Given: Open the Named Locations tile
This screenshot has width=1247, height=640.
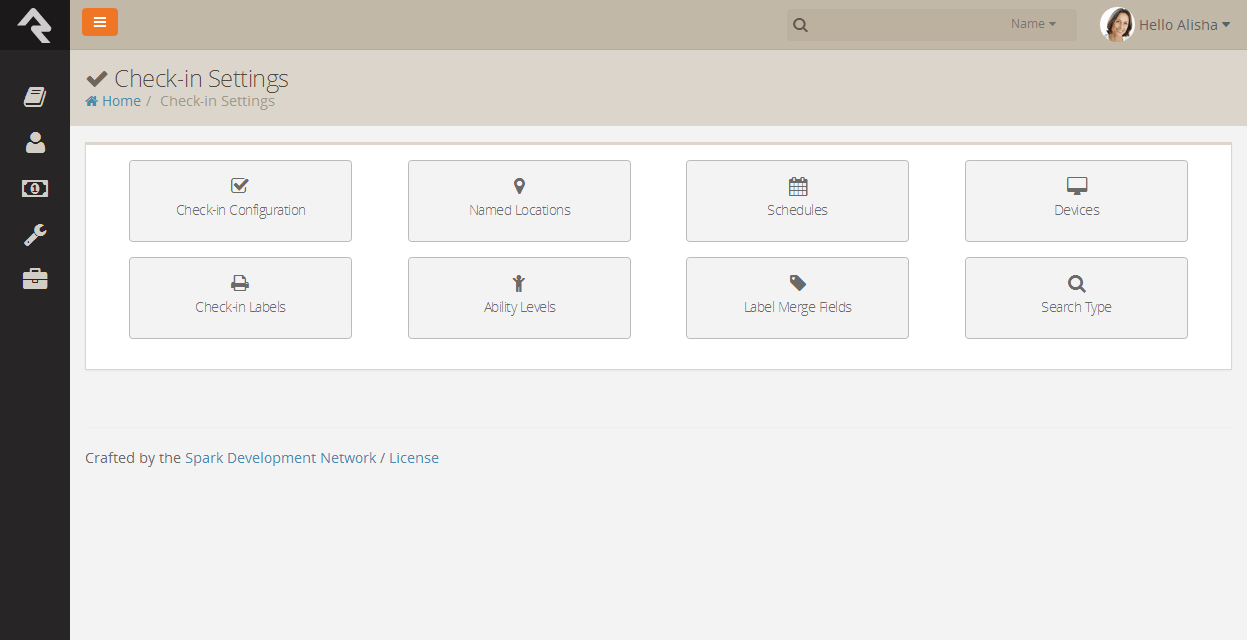Looking at the screenshot, I should click(519, 201).
